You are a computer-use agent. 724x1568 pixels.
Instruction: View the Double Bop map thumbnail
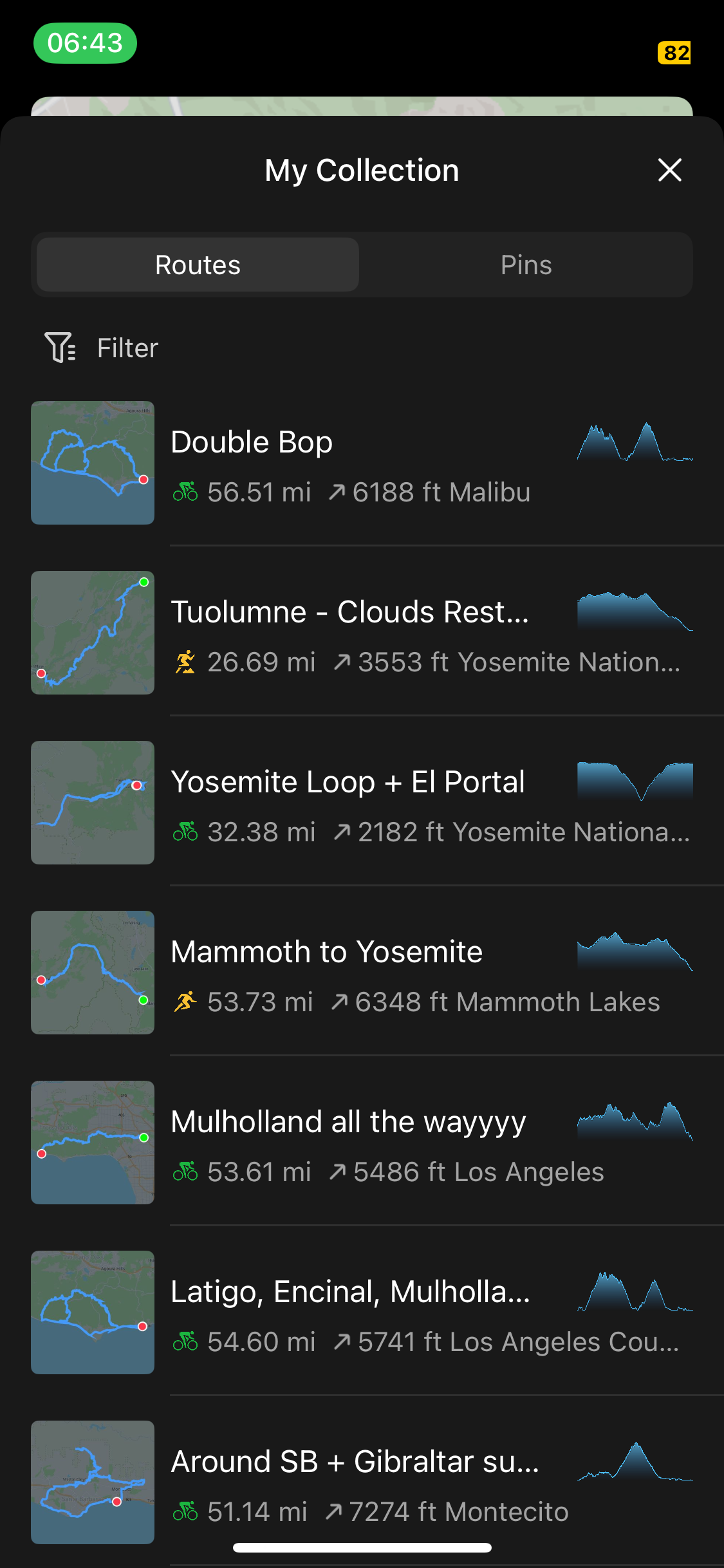tap(93, 463)
